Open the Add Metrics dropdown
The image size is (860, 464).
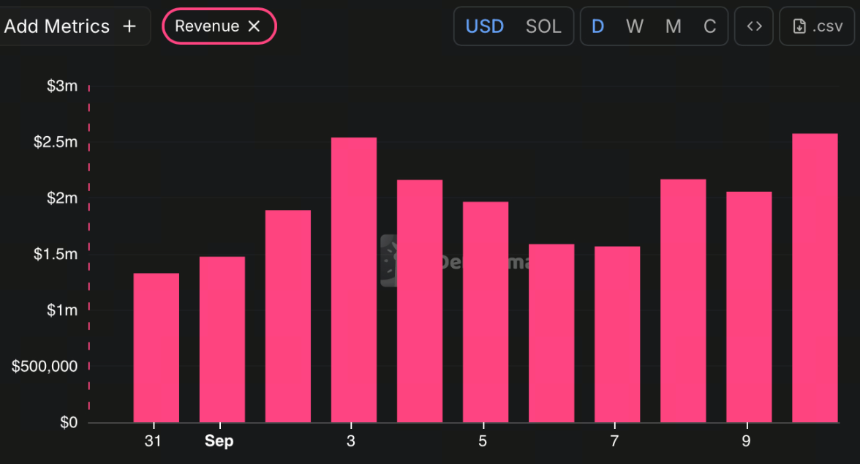tap(74, 26)
